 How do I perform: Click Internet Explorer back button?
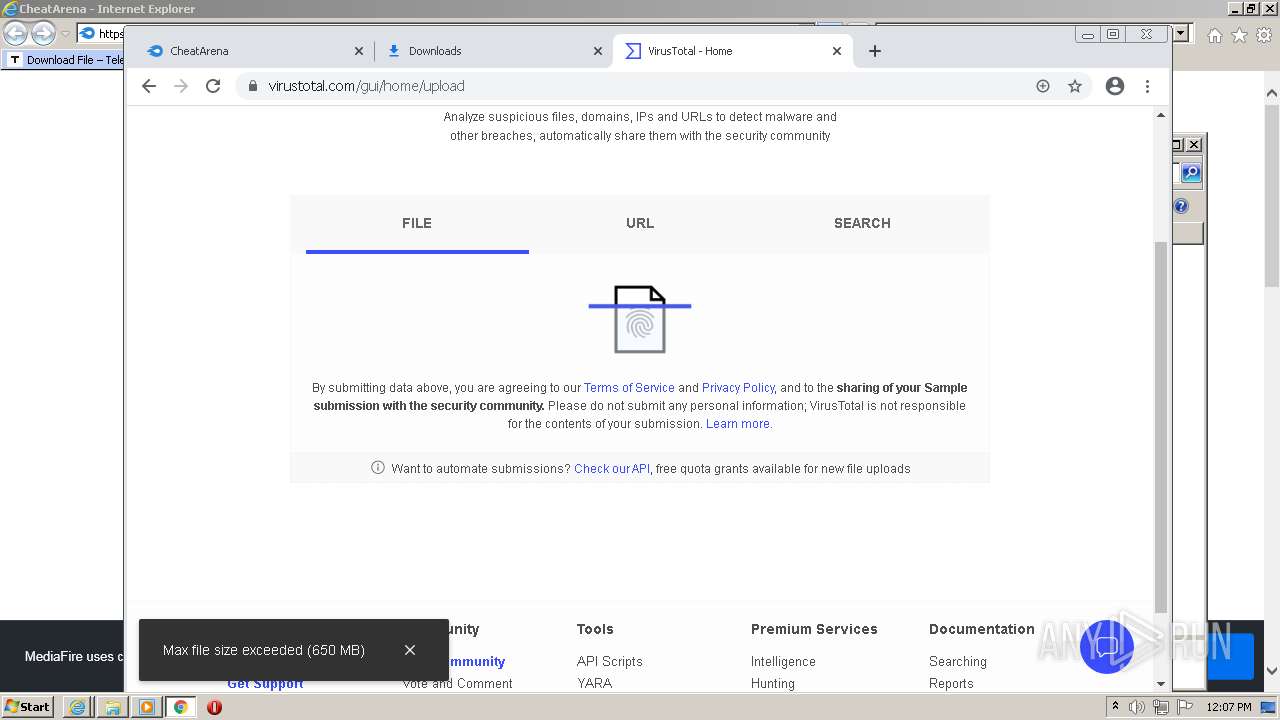tap(15, 34)
